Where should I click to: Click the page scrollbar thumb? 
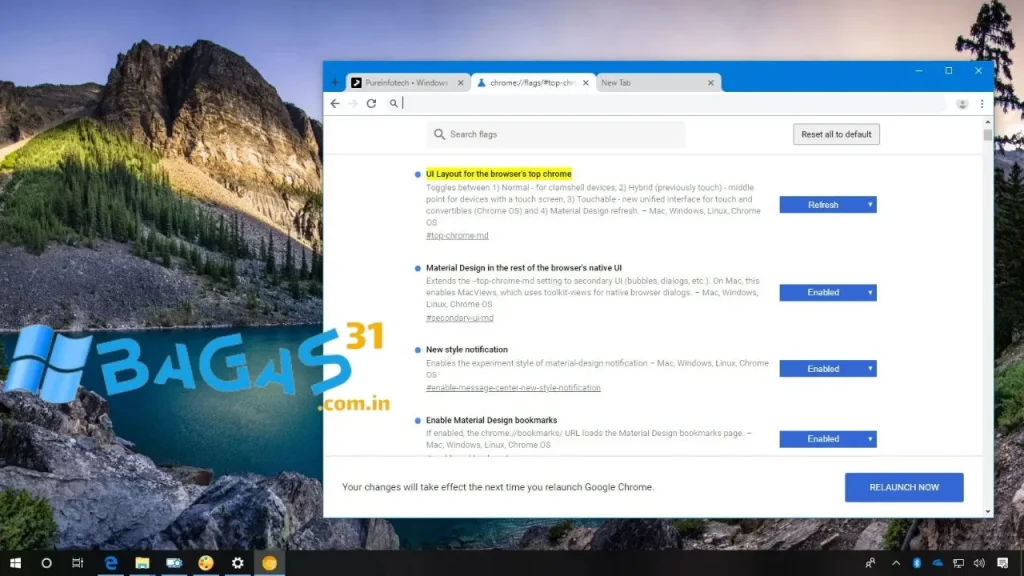(x=987, y=135)
